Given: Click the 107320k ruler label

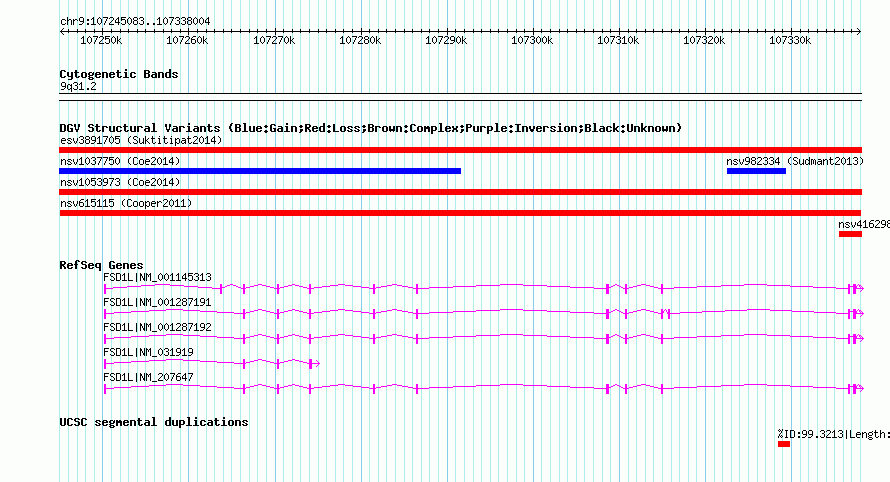Looking at the screenshot, I should (704, 40).
